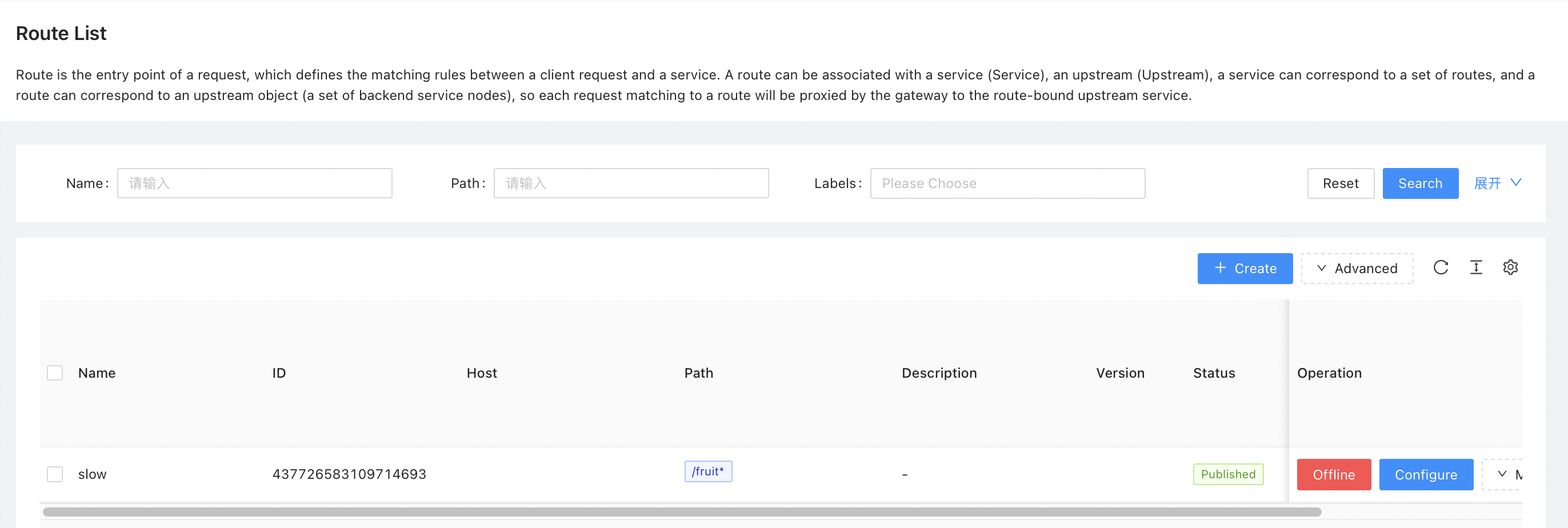Image resolution: width=1568 pixels, height=528 pixels.
Task: Focus the Name search input
Action: tap(254, 183)
